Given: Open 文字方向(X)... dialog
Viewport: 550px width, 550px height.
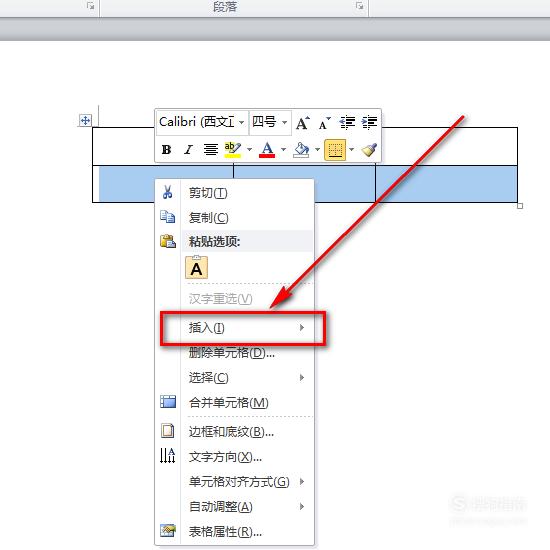Looking at the screenshot, I should pos(234,456).
